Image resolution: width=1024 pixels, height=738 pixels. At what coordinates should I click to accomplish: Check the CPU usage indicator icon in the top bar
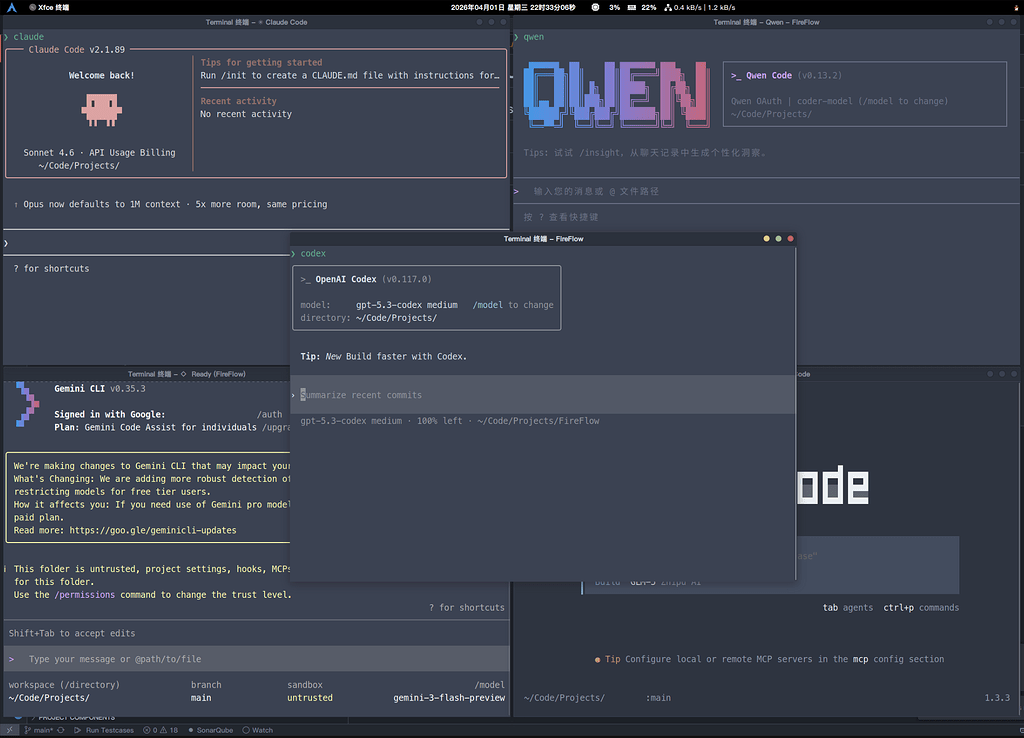[x=595, y=7]
